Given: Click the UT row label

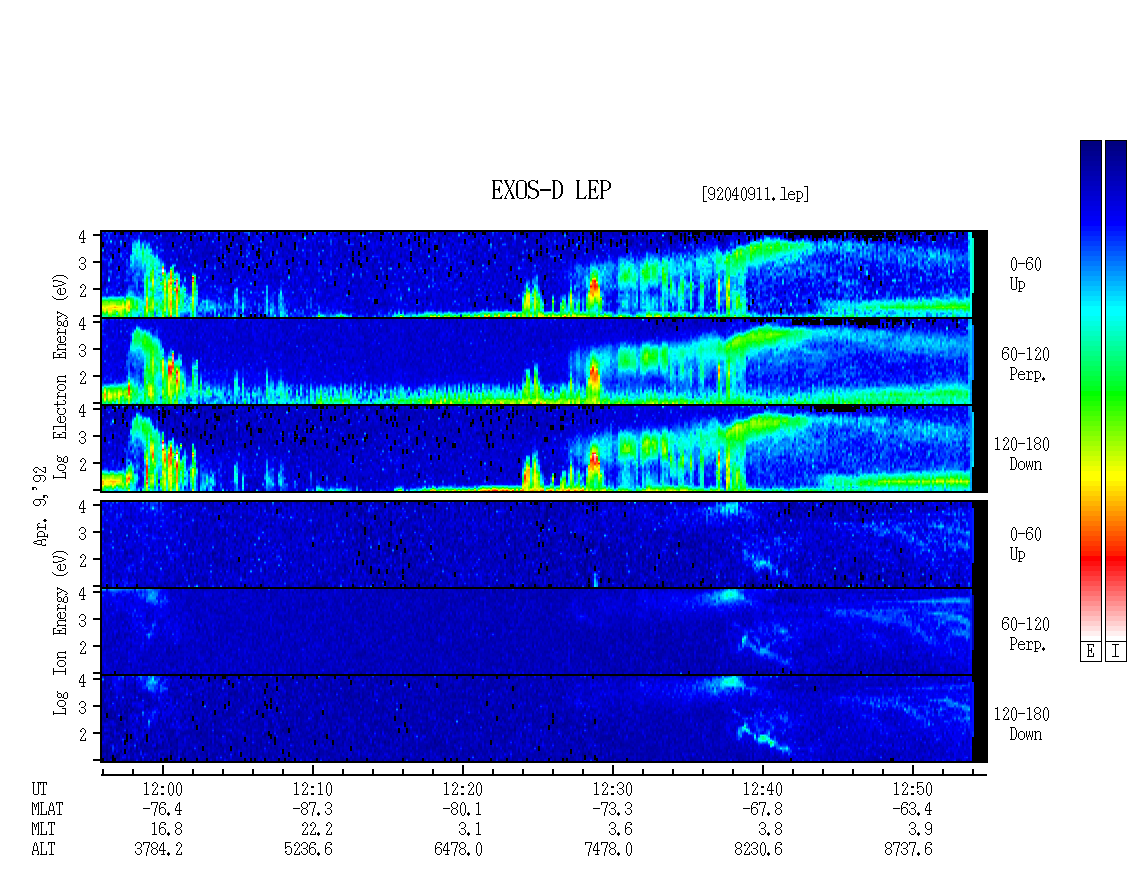Looking at the screenshot, I should coord(40,789).
